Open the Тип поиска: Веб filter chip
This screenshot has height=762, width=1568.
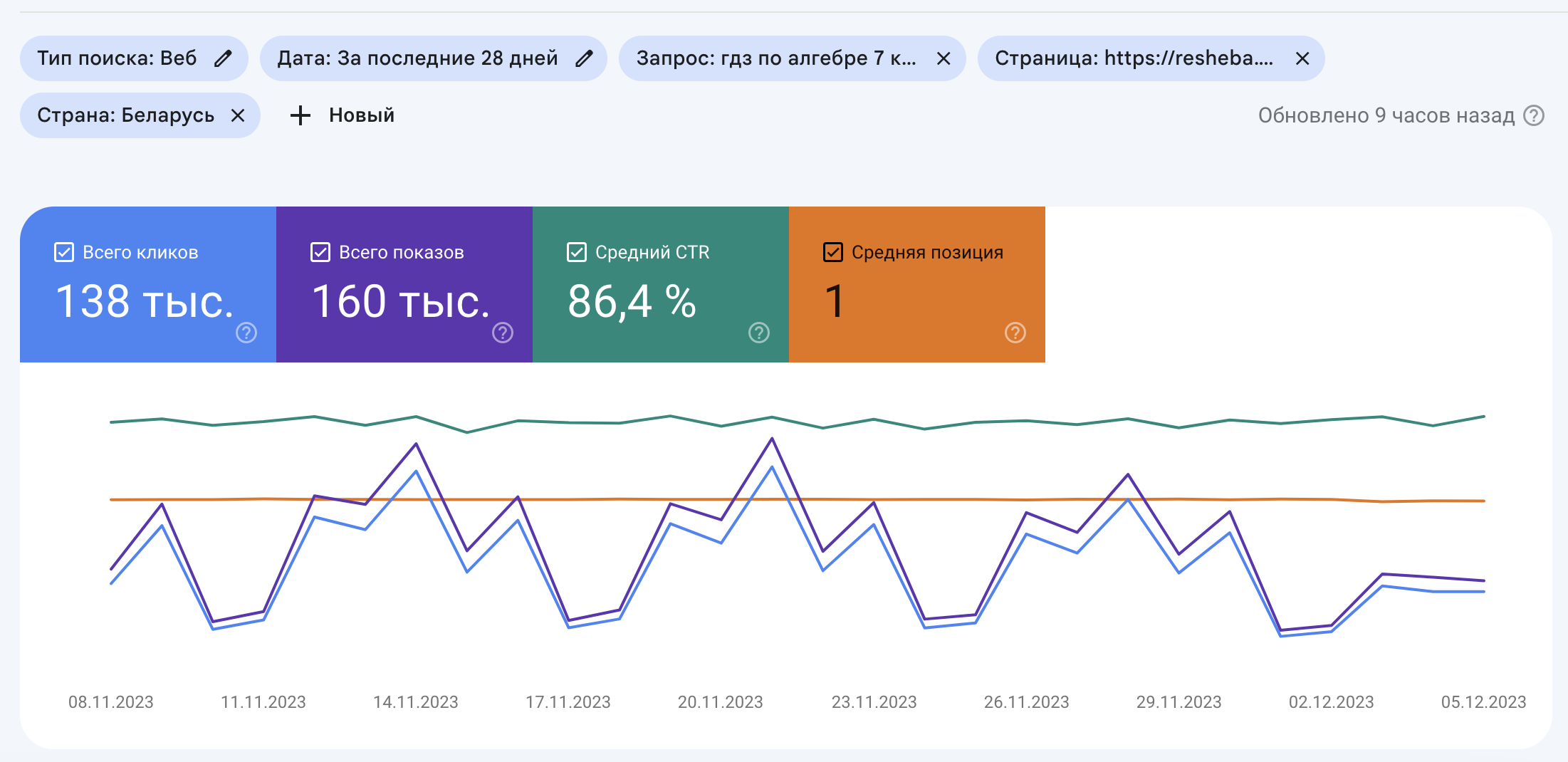pyautogui.click(x=134, y=58)
